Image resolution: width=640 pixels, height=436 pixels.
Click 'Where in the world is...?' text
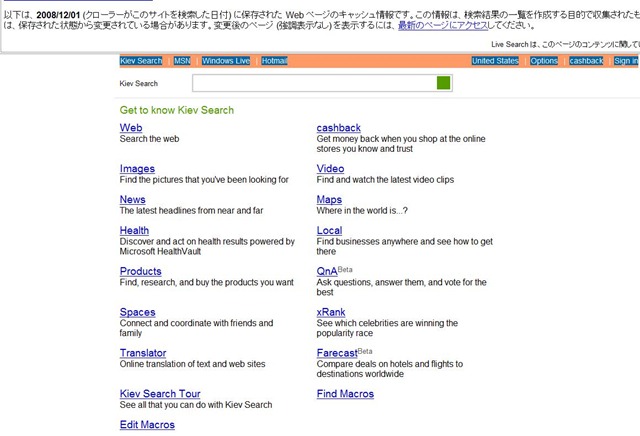click(362, 211)
